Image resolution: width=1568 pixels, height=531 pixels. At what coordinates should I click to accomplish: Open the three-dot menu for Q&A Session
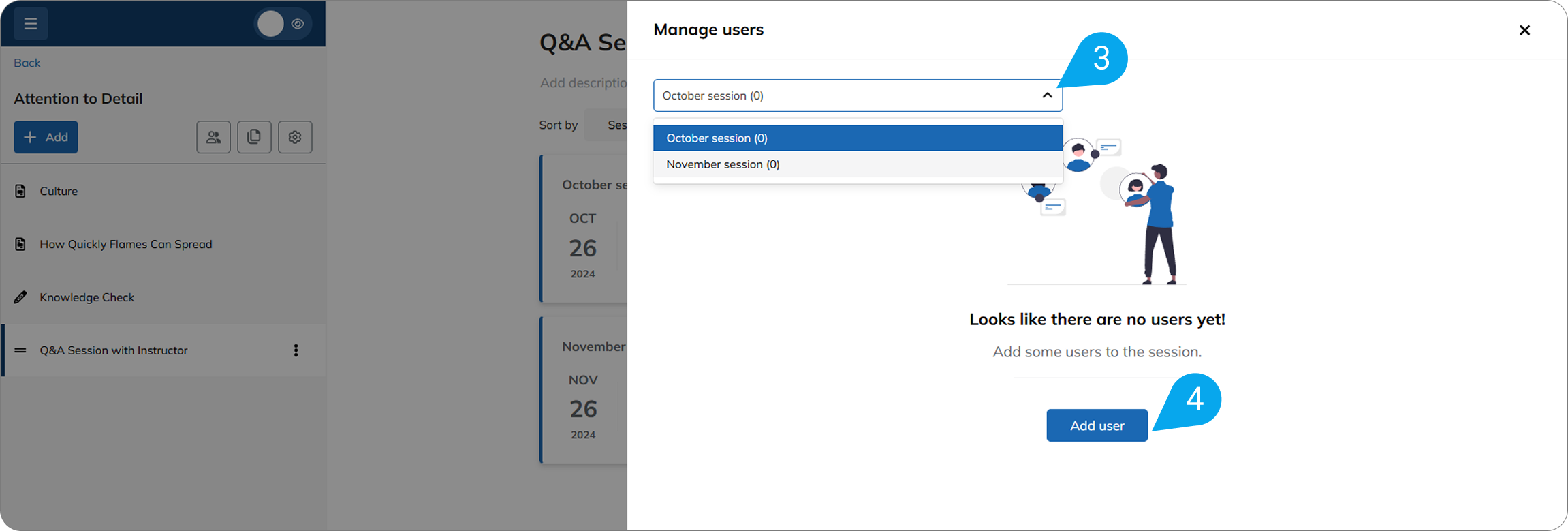tap(296, 350)
